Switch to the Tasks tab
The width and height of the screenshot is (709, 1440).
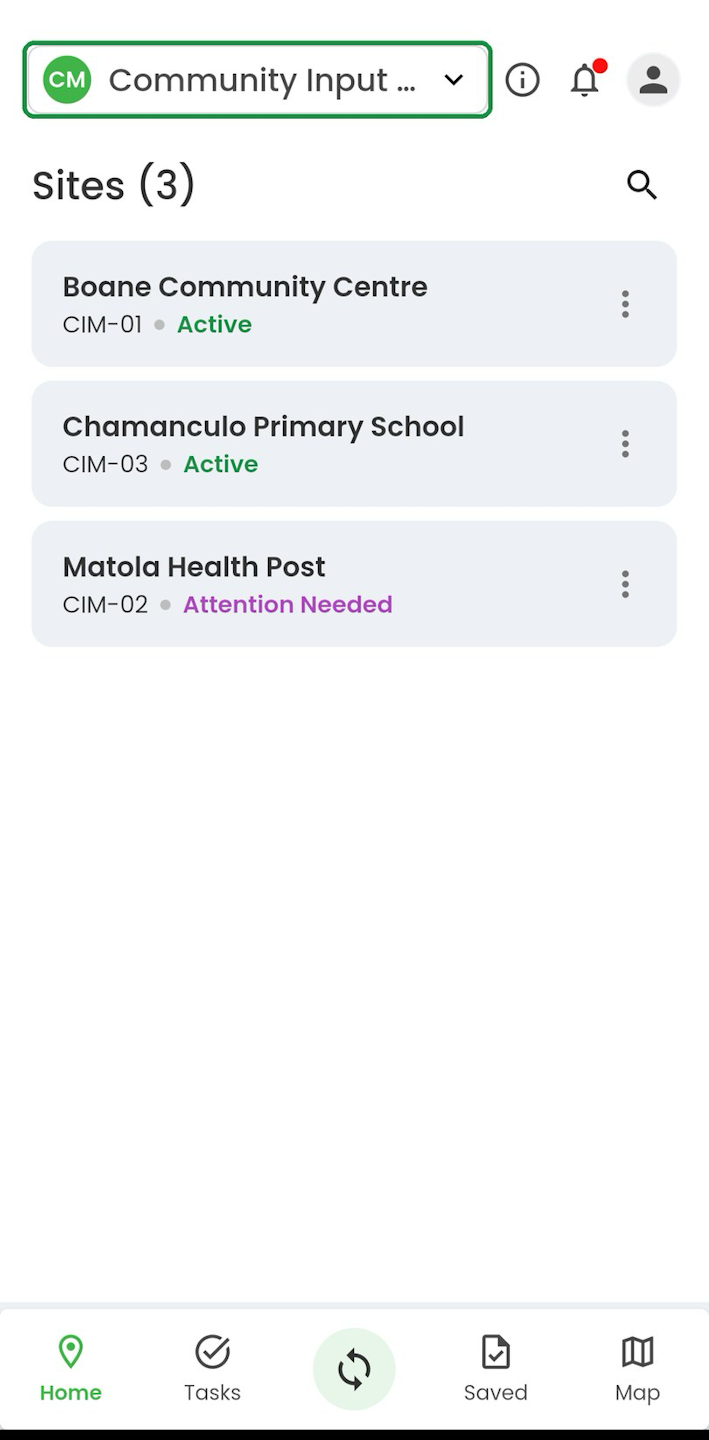pos(212,1369)
